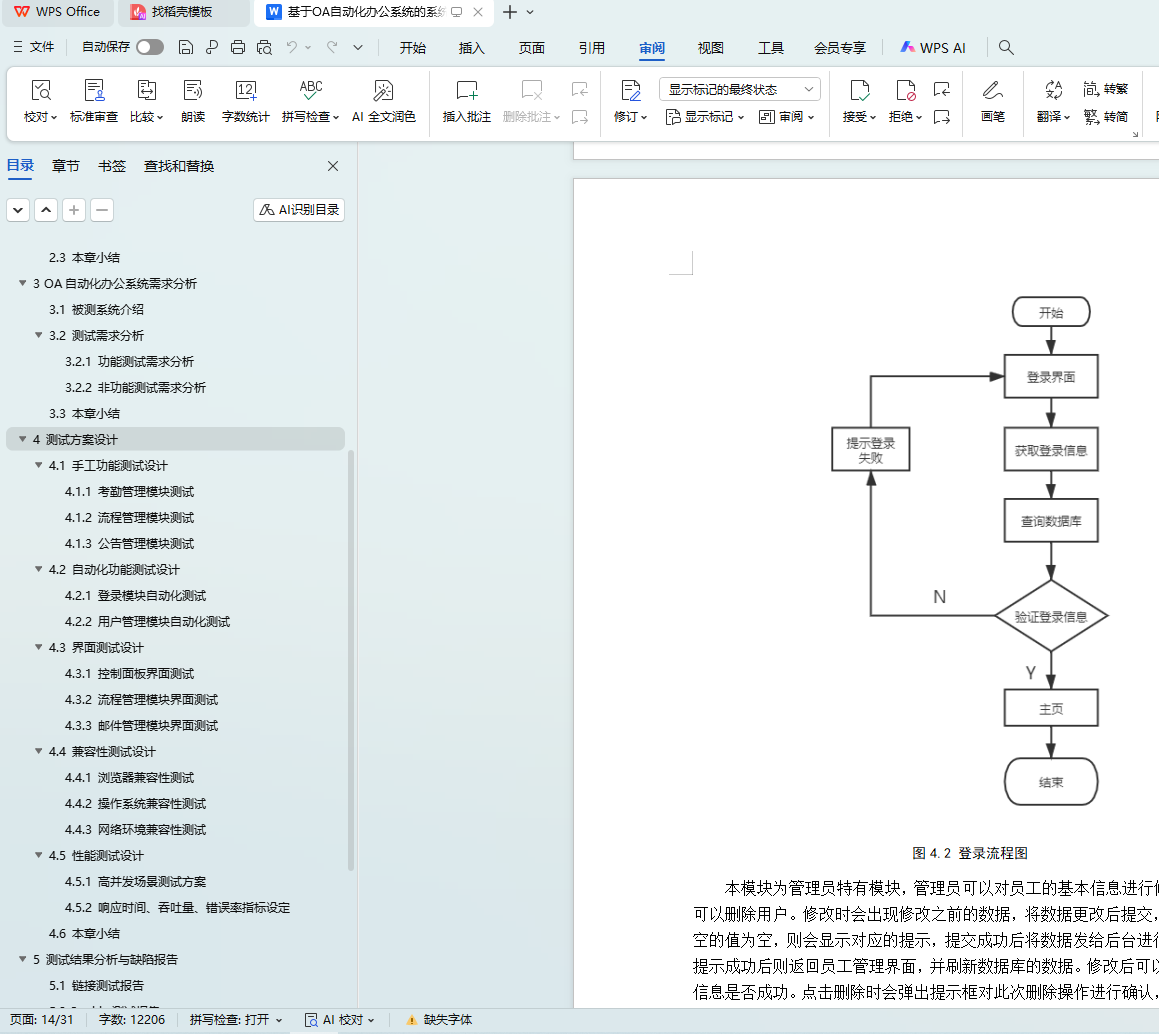This screenshot has width=1159, height=1034.
Task: Click the 字数统计 word count icon
Action: click(x=245, y=91)
